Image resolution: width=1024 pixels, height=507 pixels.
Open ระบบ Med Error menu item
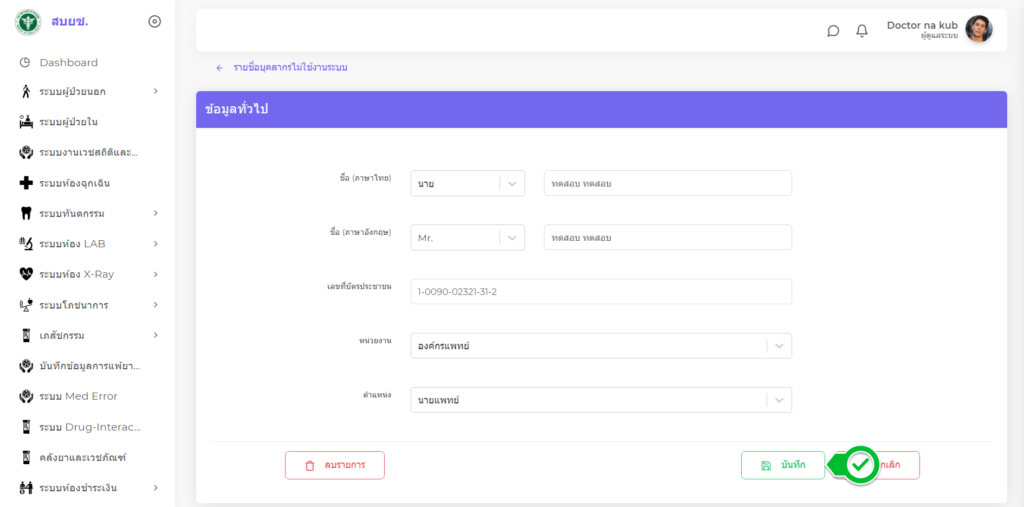click(x=78, y=396)
